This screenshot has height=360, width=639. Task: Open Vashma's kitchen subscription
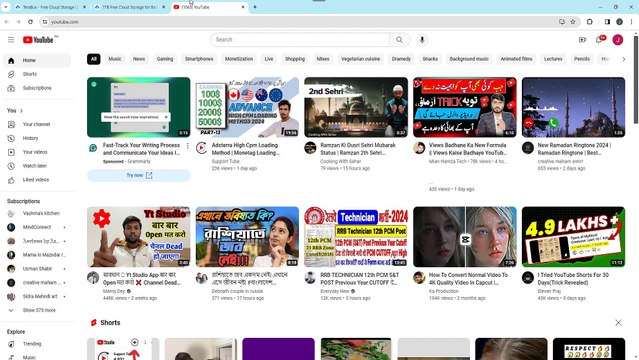(x=37, y=213)
